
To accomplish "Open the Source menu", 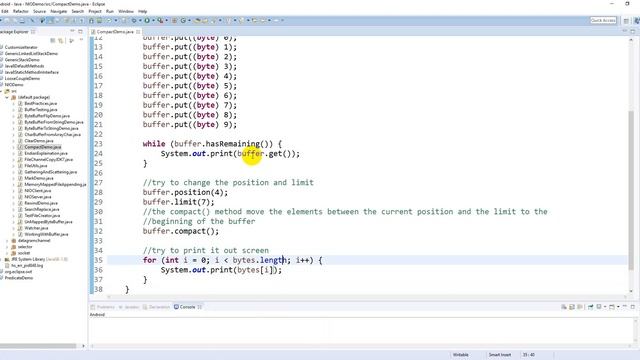I will point(39,11).
